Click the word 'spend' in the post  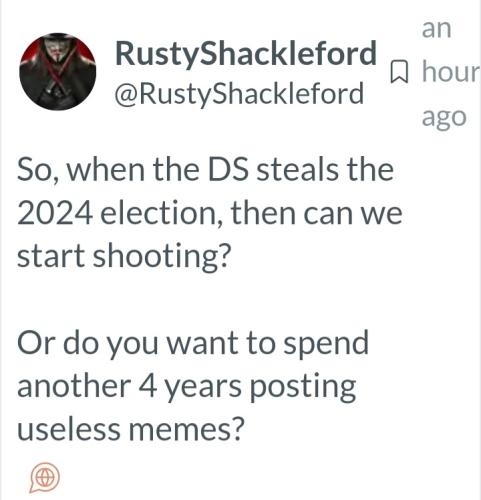coord(326,345)
